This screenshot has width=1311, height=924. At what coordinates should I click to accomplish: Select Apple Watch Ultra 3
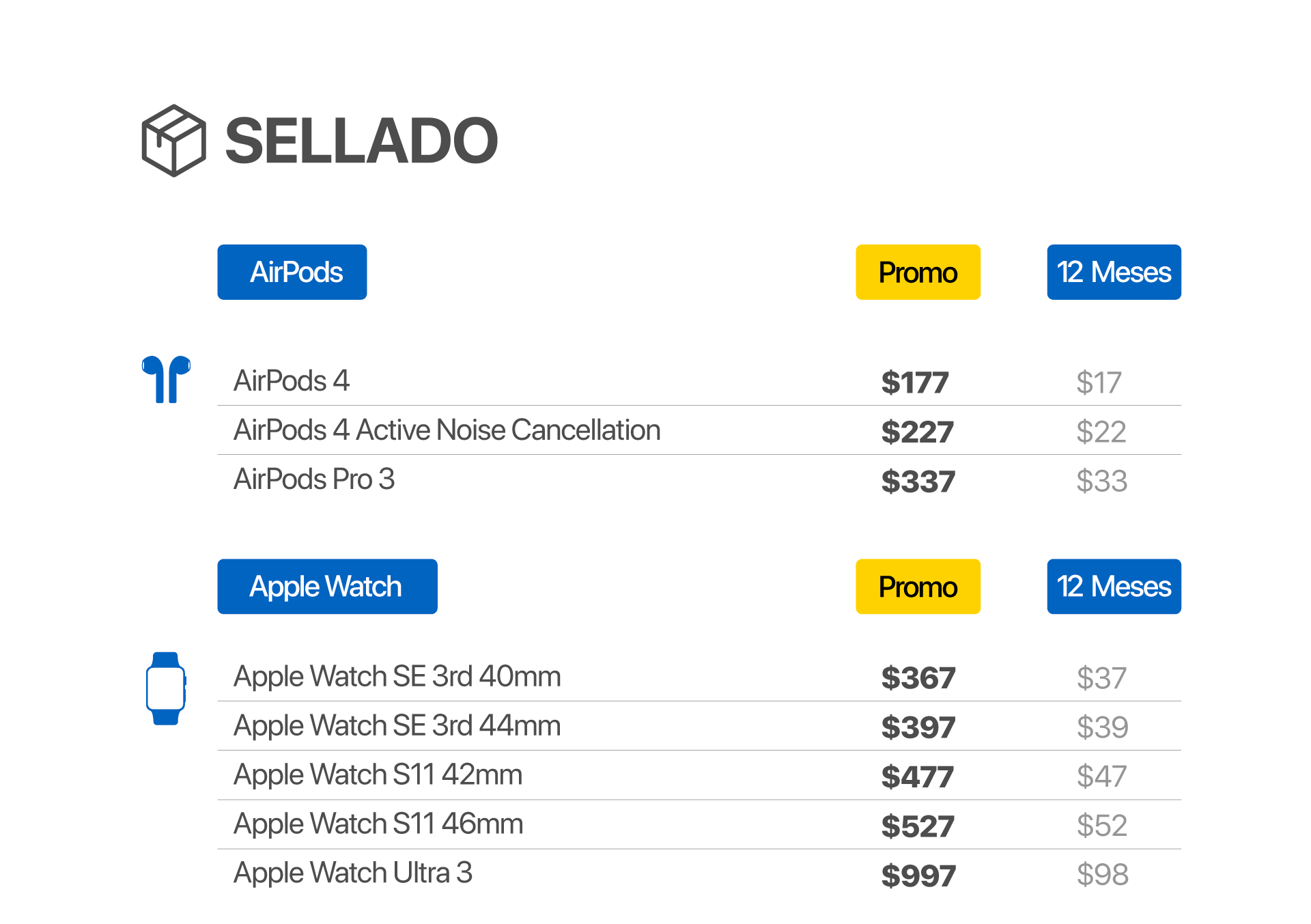coord(353,873)
